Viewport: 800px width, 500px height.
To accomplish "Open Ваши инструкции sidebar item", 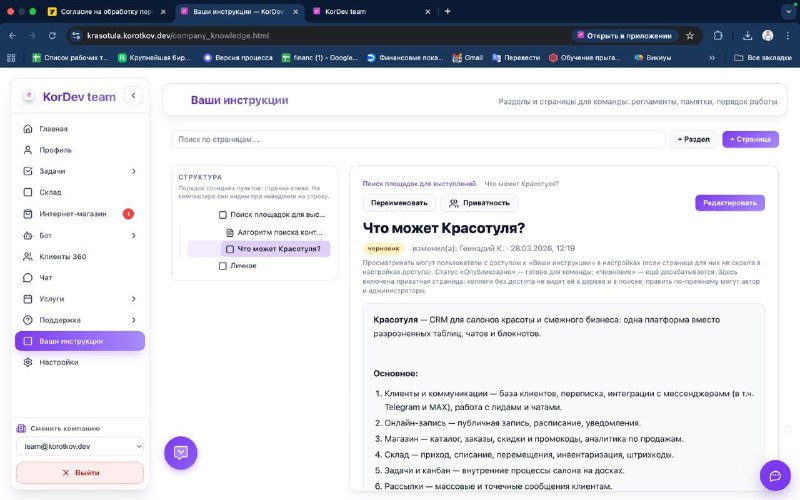I will coord(80,341).
